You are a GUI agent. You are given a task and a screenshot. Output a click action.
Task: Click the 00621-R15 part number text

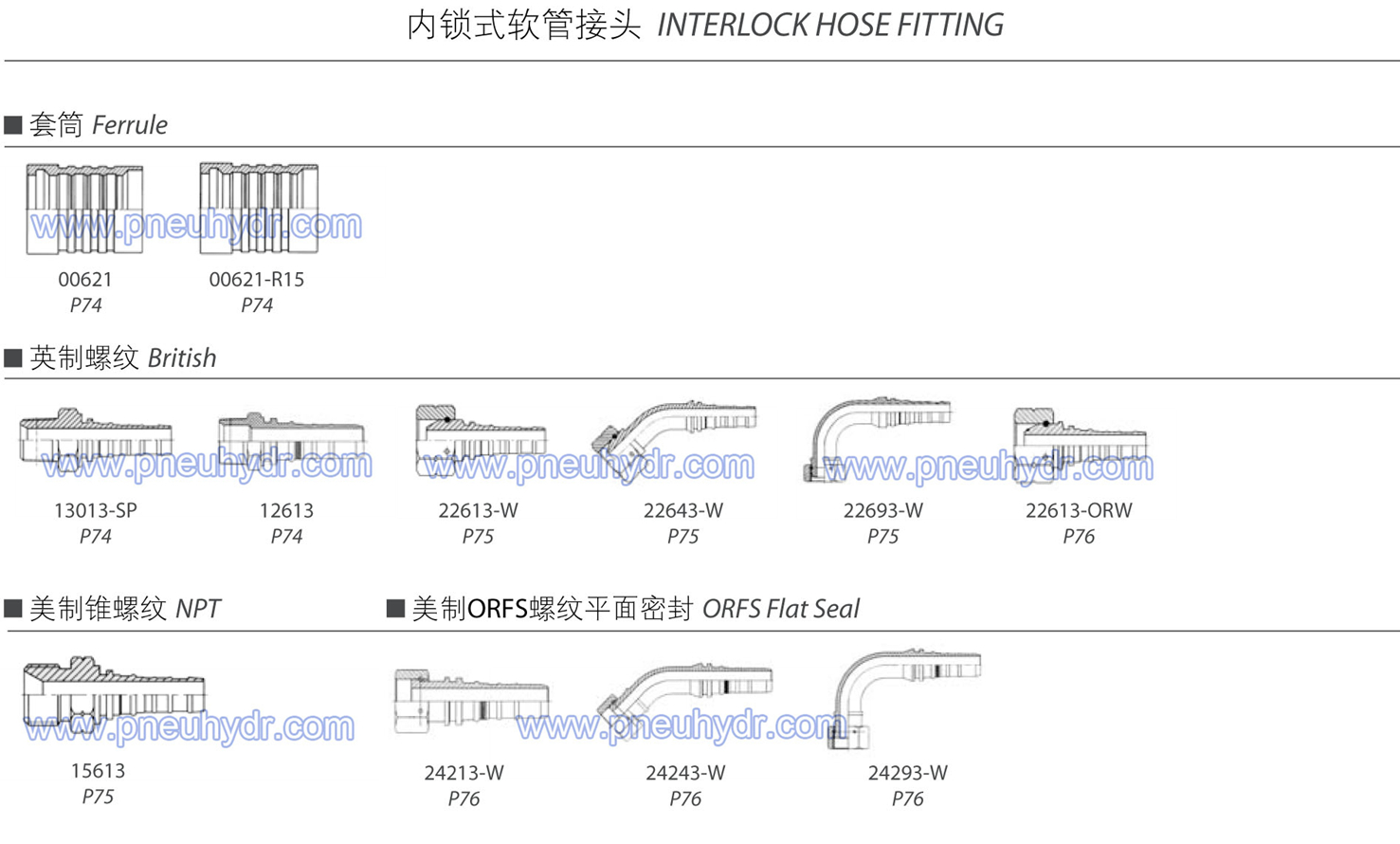(x=257, y=280)
